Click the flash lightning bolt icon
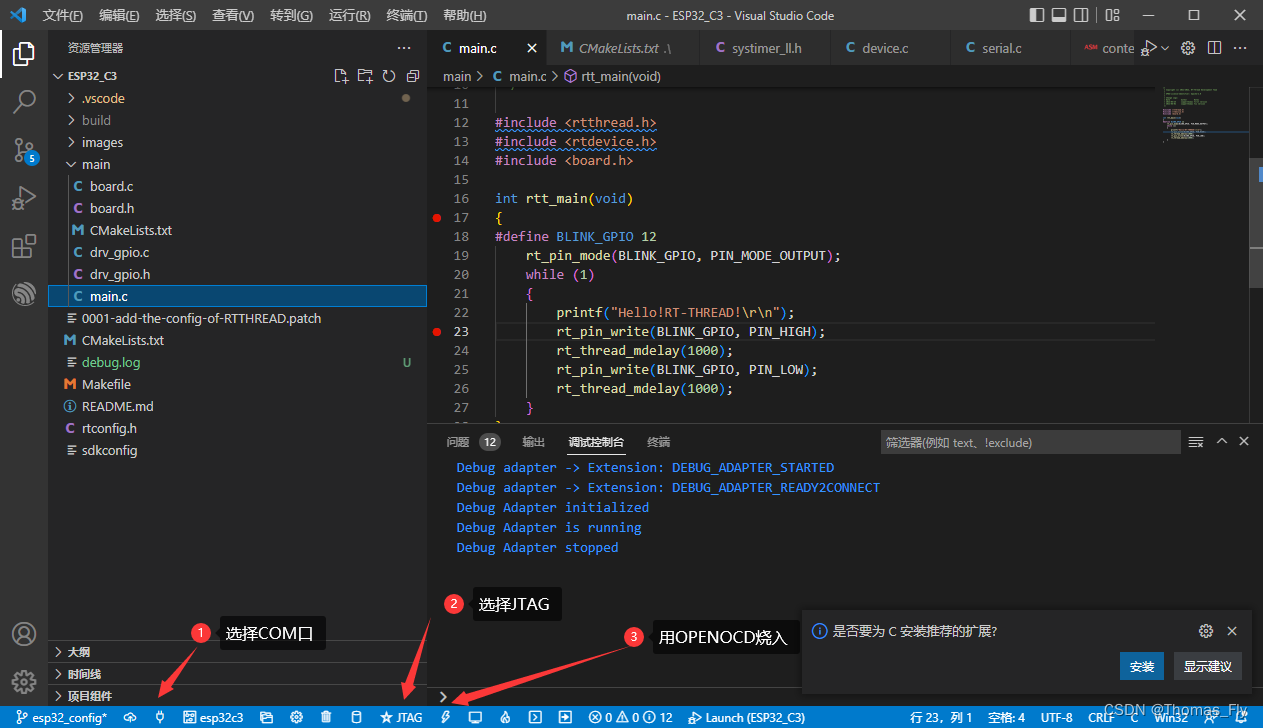The image size is (1263, 728). click(x=445, y=717)
